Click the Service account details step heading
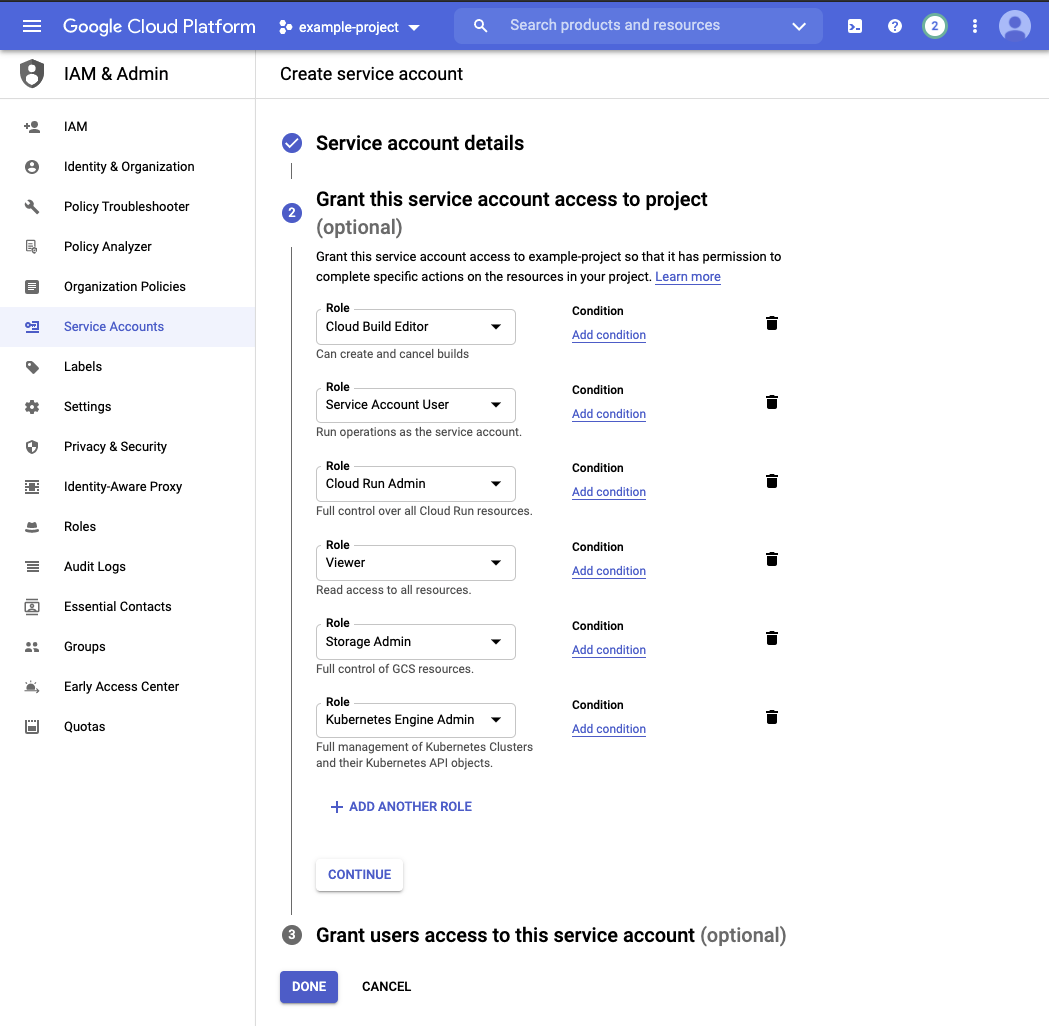This screenshot has height=1026, width=1049. pos(419,142)
